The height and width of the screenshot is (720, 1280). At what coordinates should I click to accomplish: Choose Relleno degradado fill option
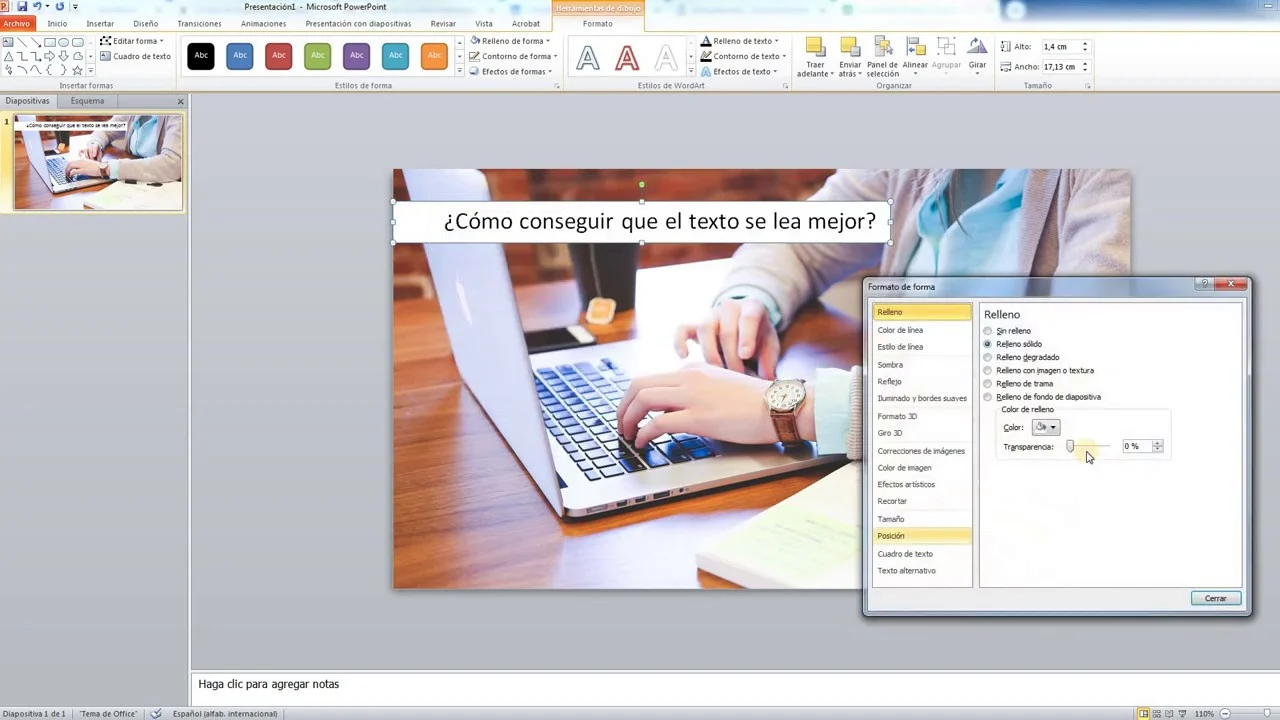tap(988, 357)
